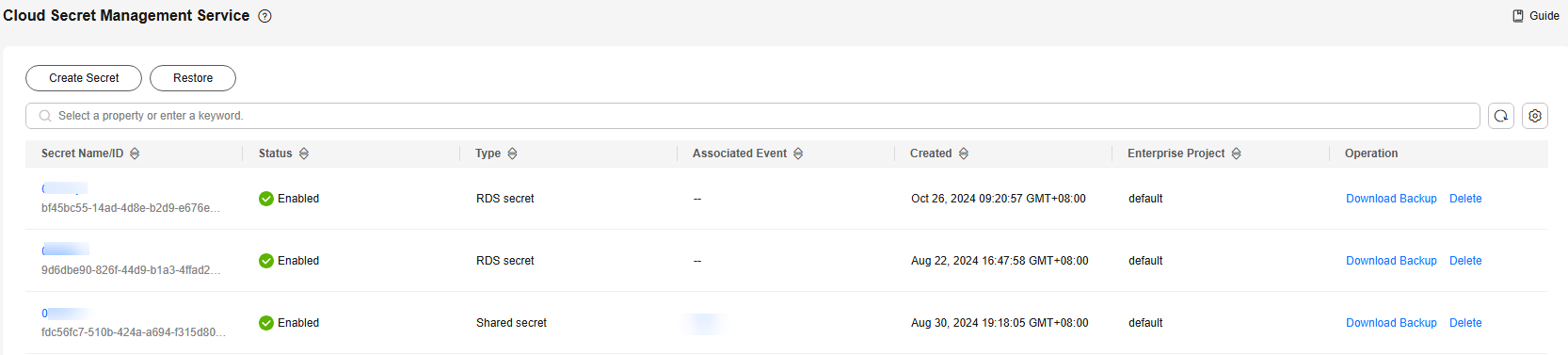Sort by Associated Event column icon
This screenshot has width=1568, height=355.
(798, 153)
